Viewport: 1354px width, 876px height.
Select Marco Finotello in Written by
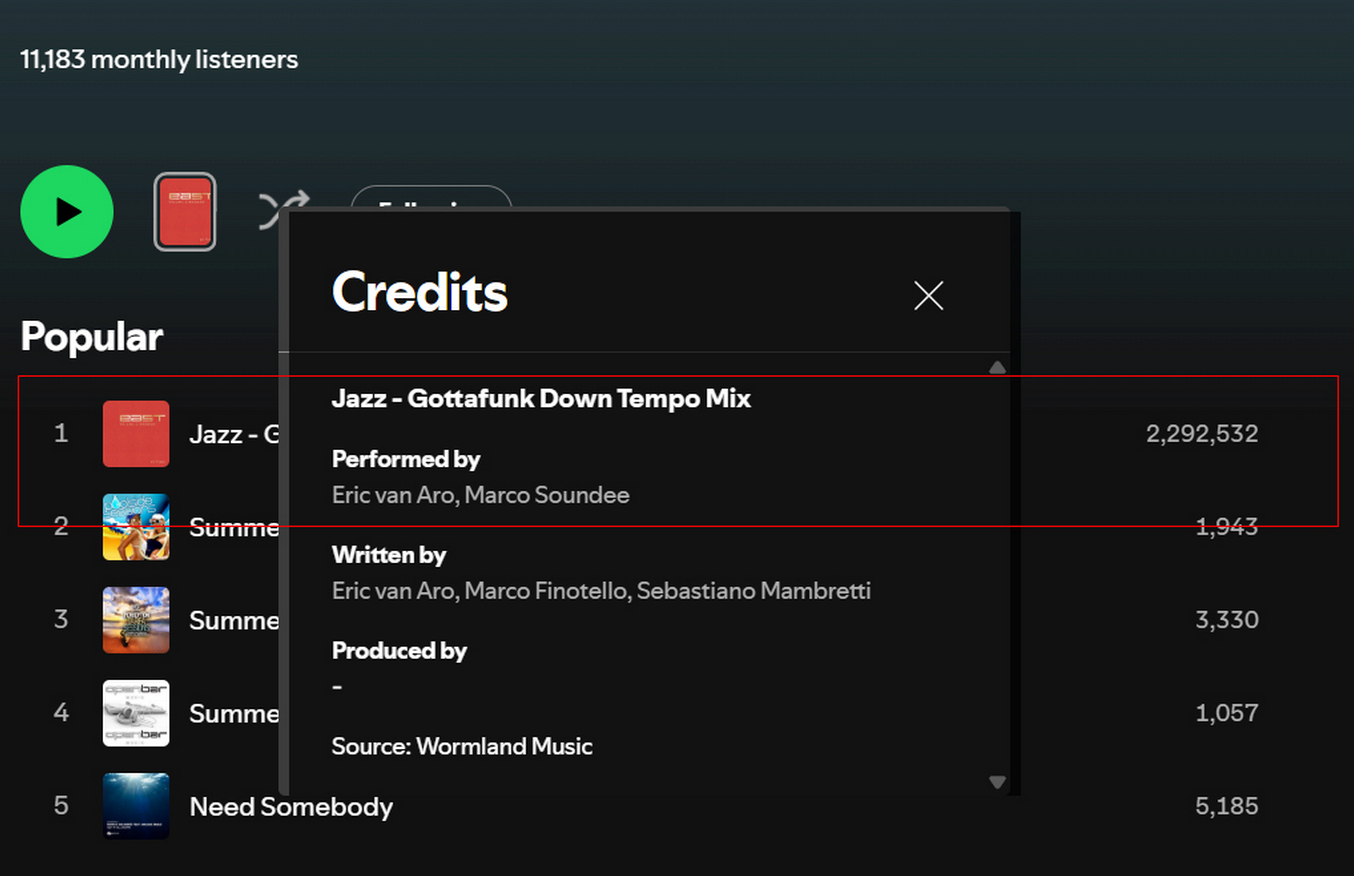[x=546, y=591]
